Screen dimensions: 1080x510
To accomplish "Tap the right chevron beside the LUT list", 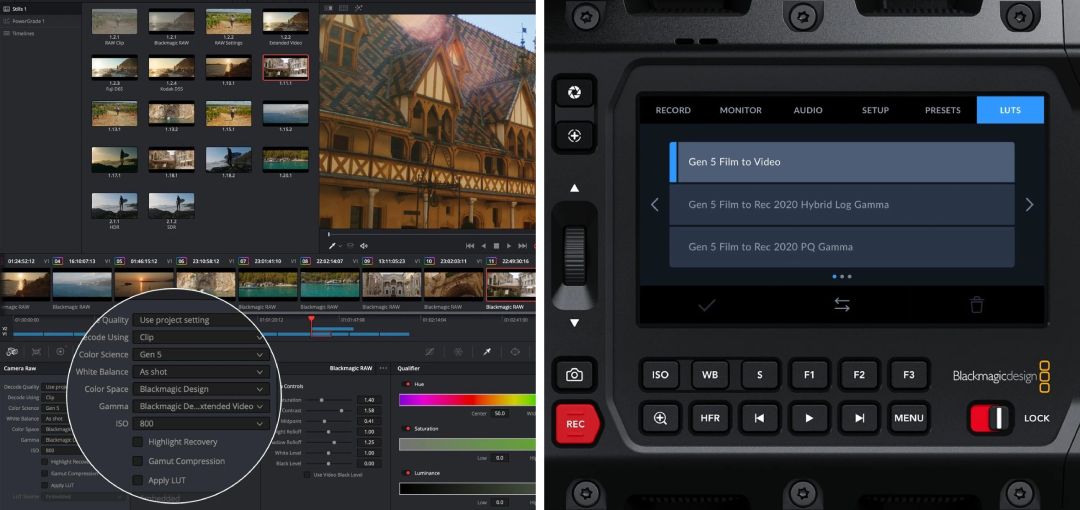I will [x=1029, y=205].
